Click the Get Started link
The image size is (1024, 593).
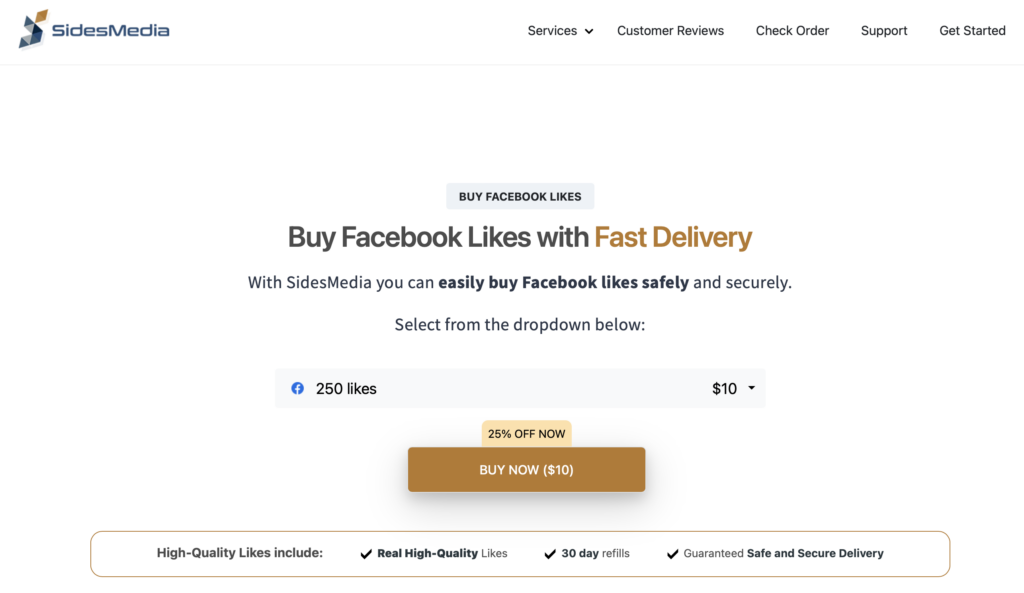(x=972, y=31)
